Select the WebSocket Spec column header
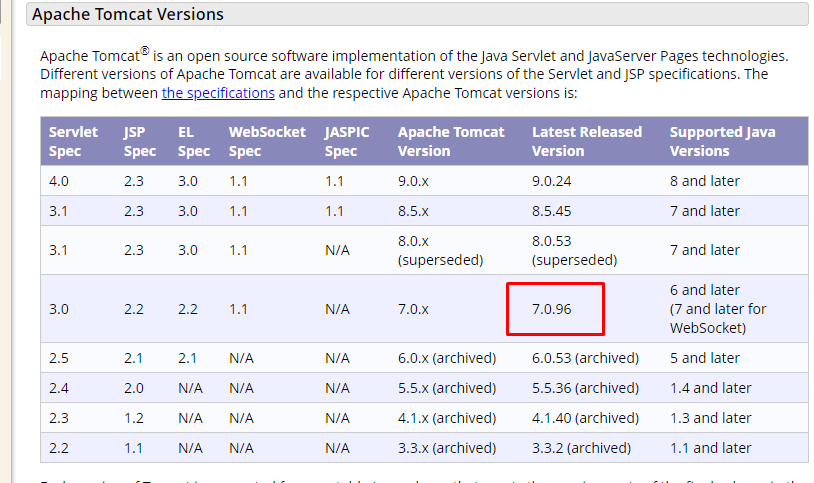Screen dimensions: 814x483 point(267,141)
